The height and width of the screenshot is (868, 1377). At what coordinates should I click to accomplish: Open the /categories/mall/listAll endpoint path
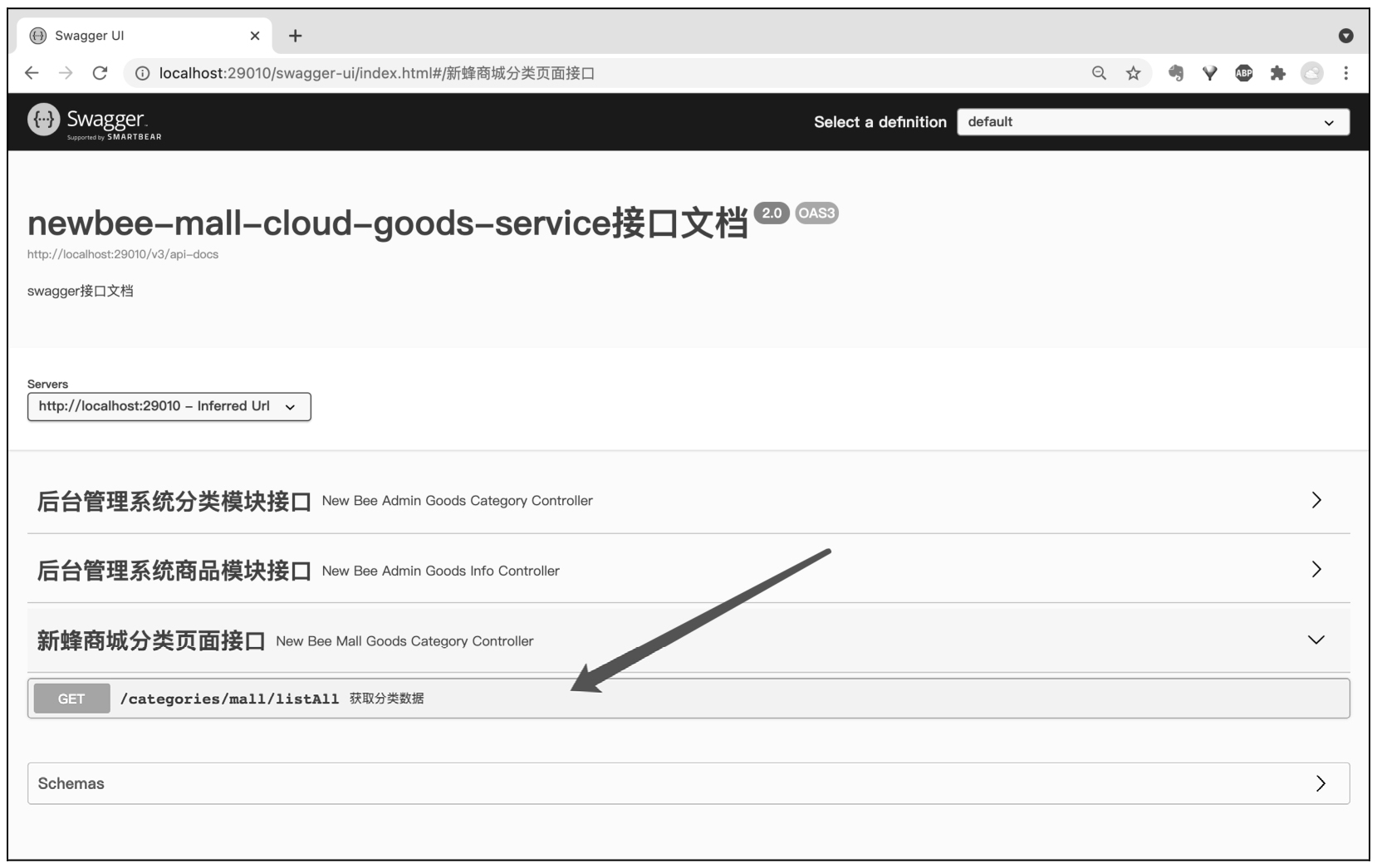click(x=229, y=699)
